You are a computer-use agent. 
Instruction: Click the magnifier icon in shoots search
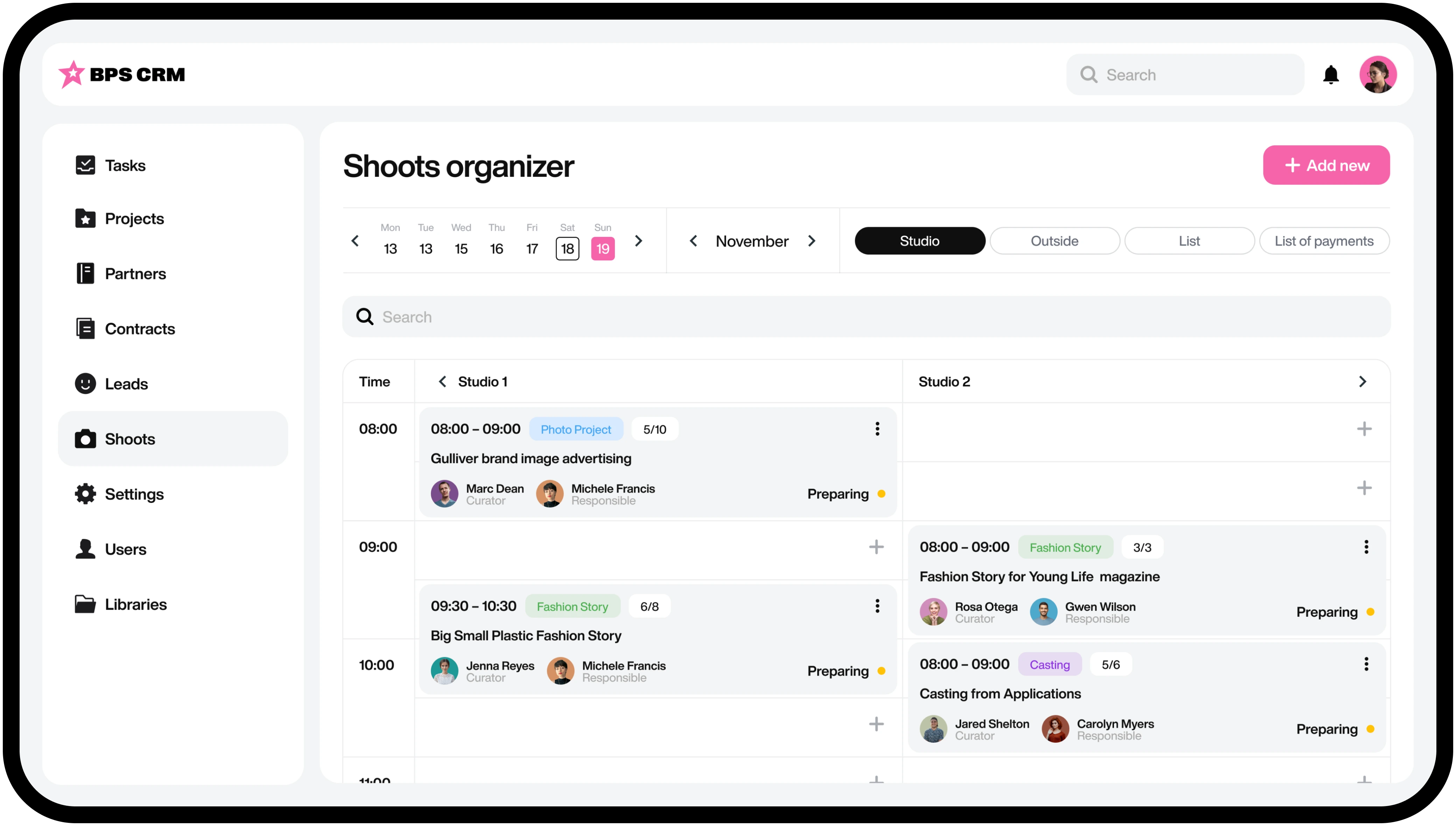(x=365, y=316)
